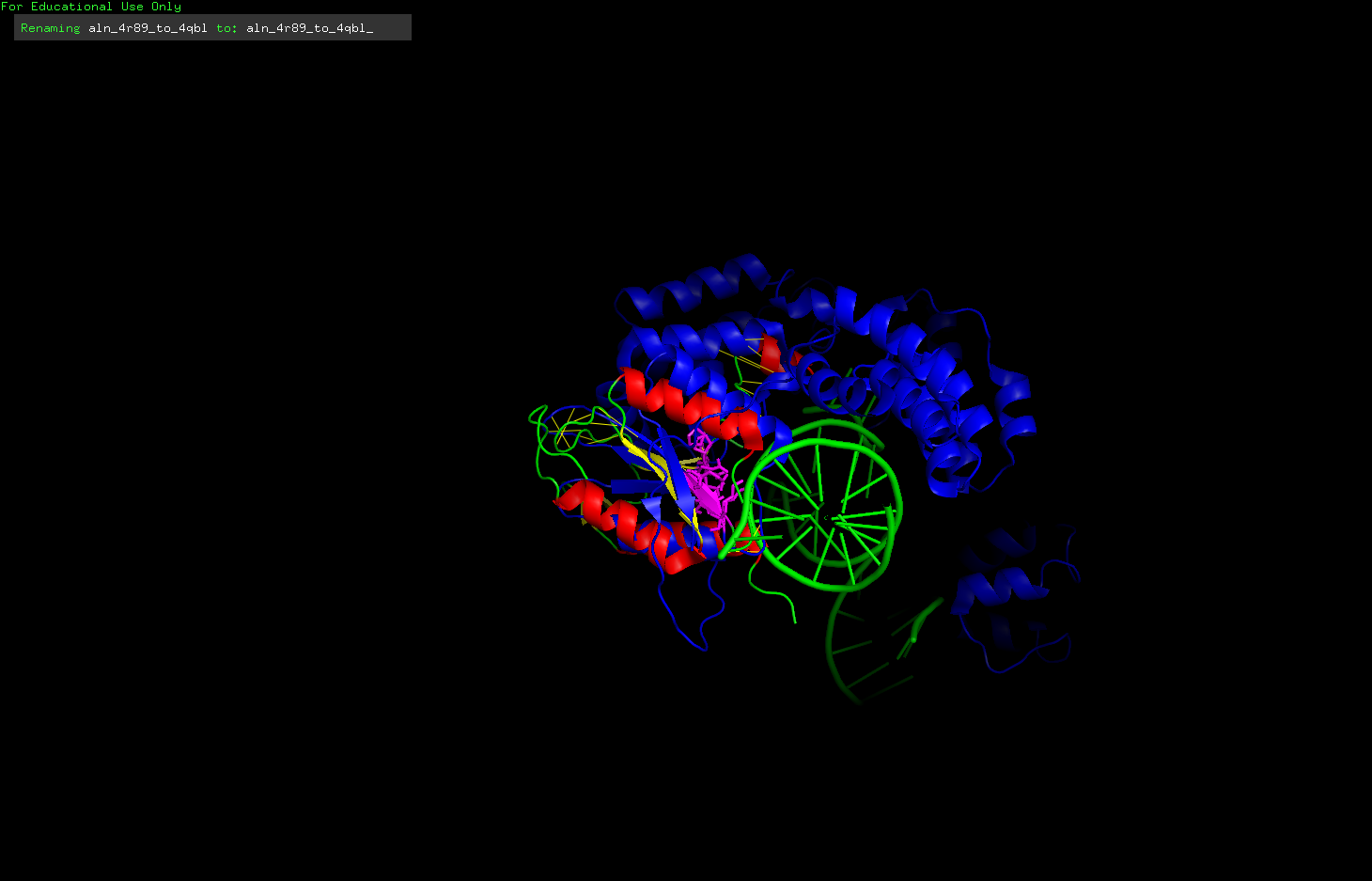Select the yellow beta sheet strand

[648, 459]
